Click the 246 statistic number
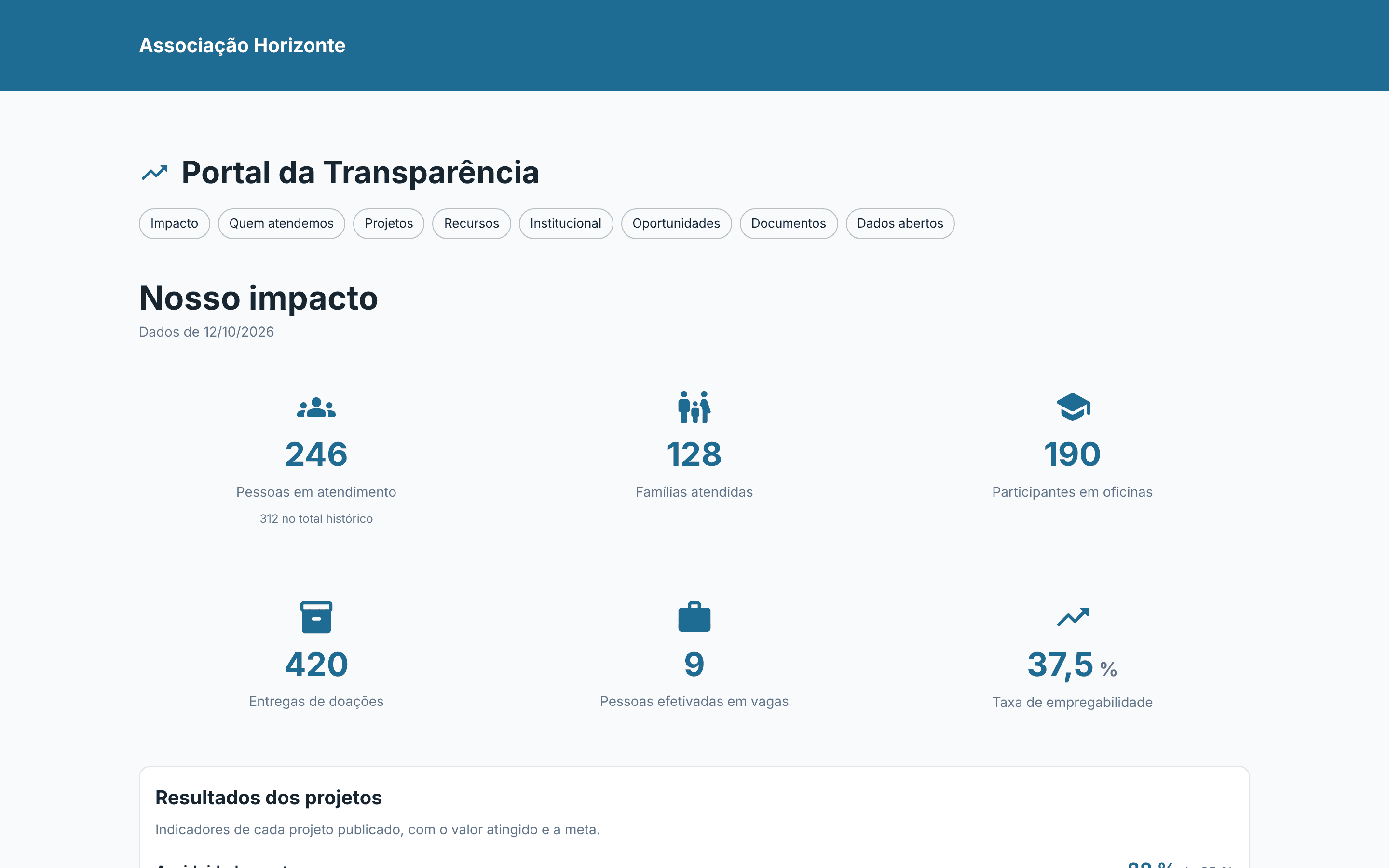The height and width of the screenshot is (868, 1389). tap(316, 454)
